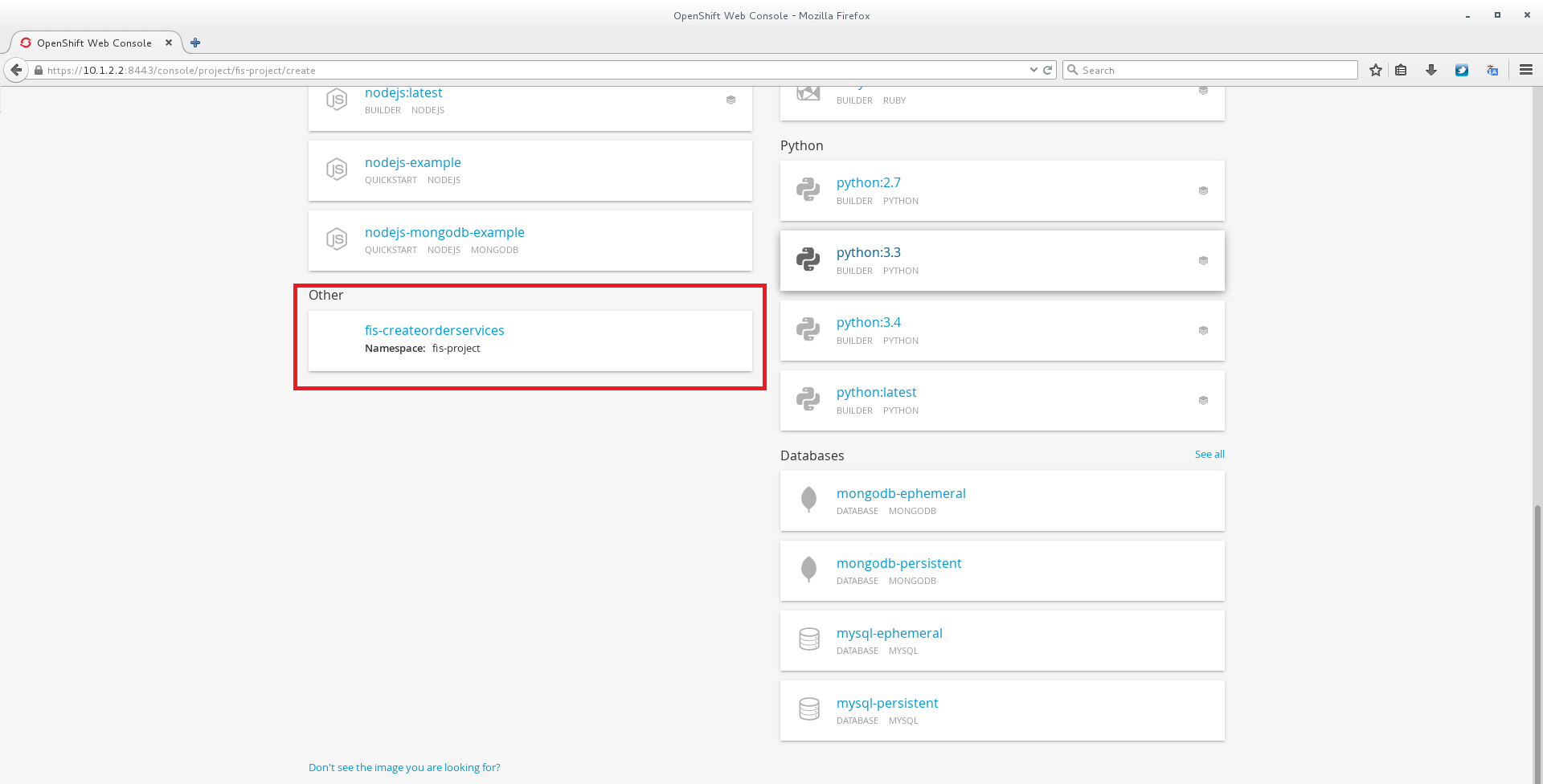Choose the mysql-ephemeral database template
This screenshot has height=784, width=1543.
click(890, 633)
